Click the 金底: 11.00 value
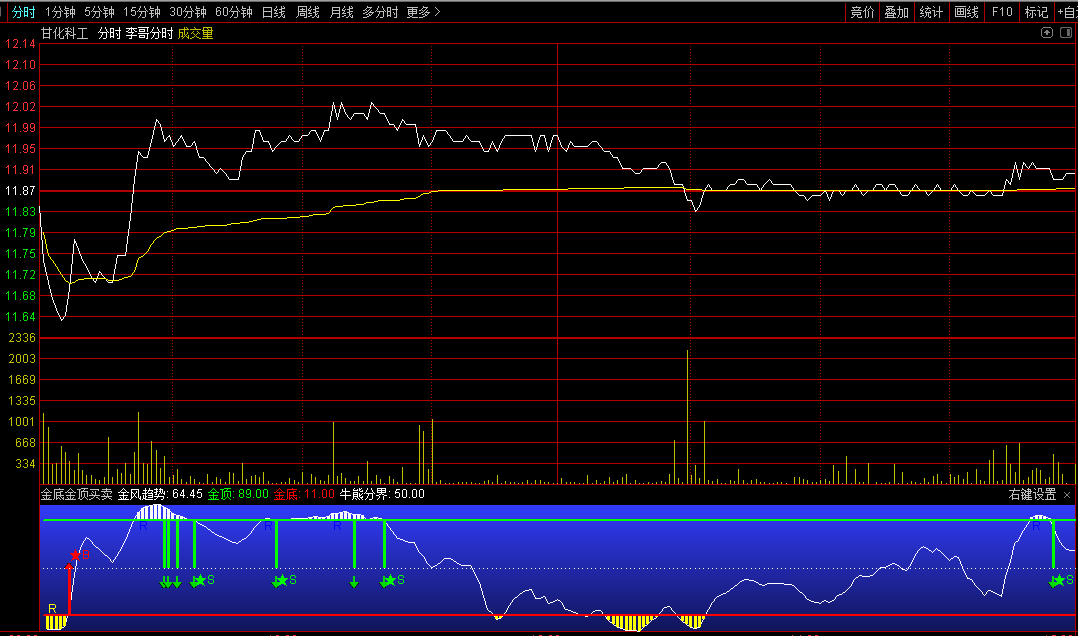This screenshot has height=636, width=1078. pyautogui.click(x=304, y=494)
